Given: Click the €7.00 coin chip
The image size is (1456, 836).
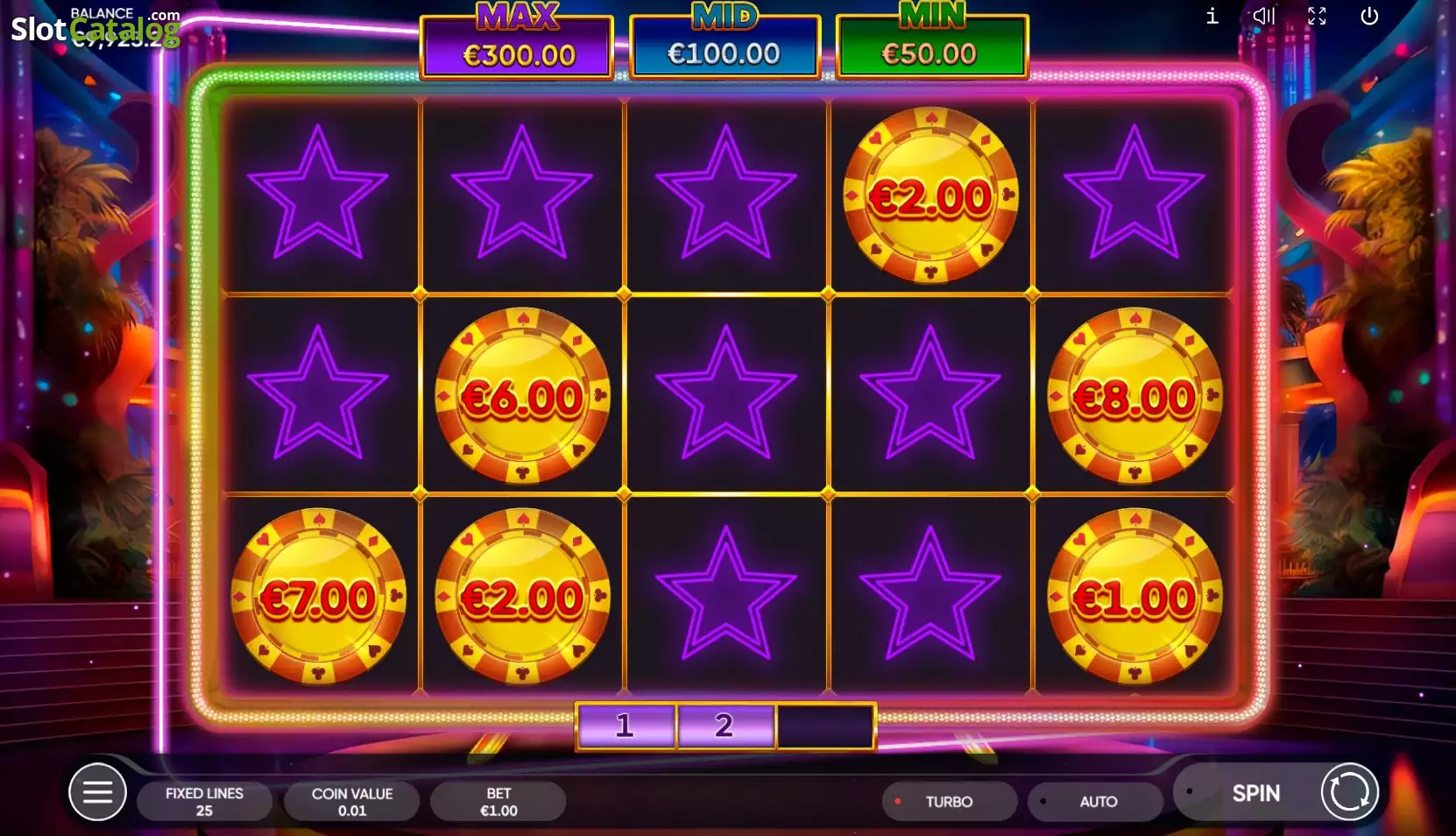Looking at the screenshot, I should [318, 596].
